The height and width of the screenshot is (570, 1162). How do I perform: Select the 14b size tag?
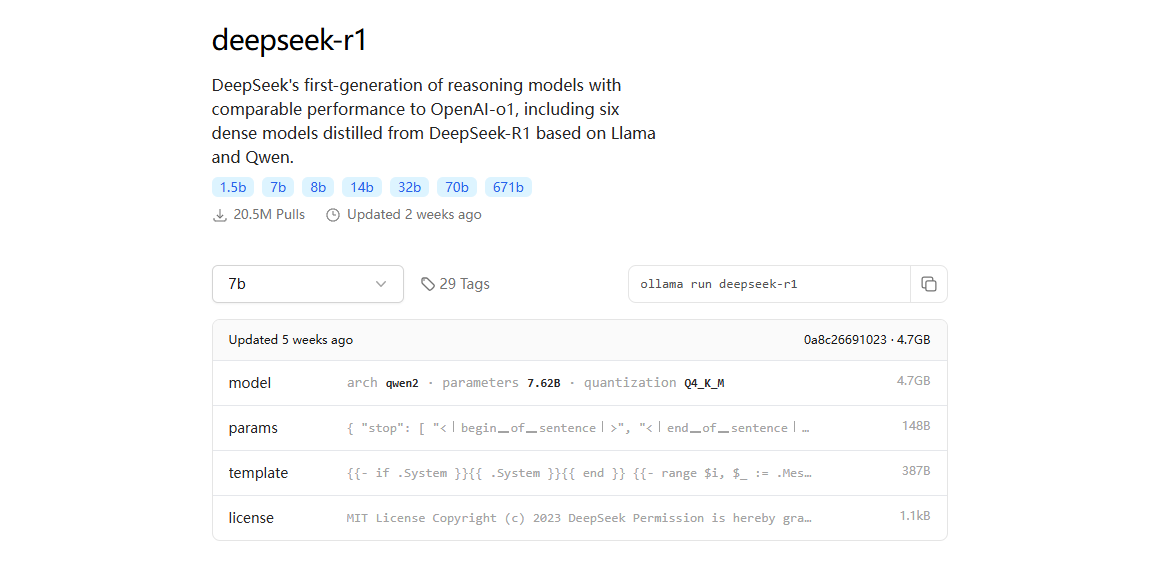tap(361, 187)
